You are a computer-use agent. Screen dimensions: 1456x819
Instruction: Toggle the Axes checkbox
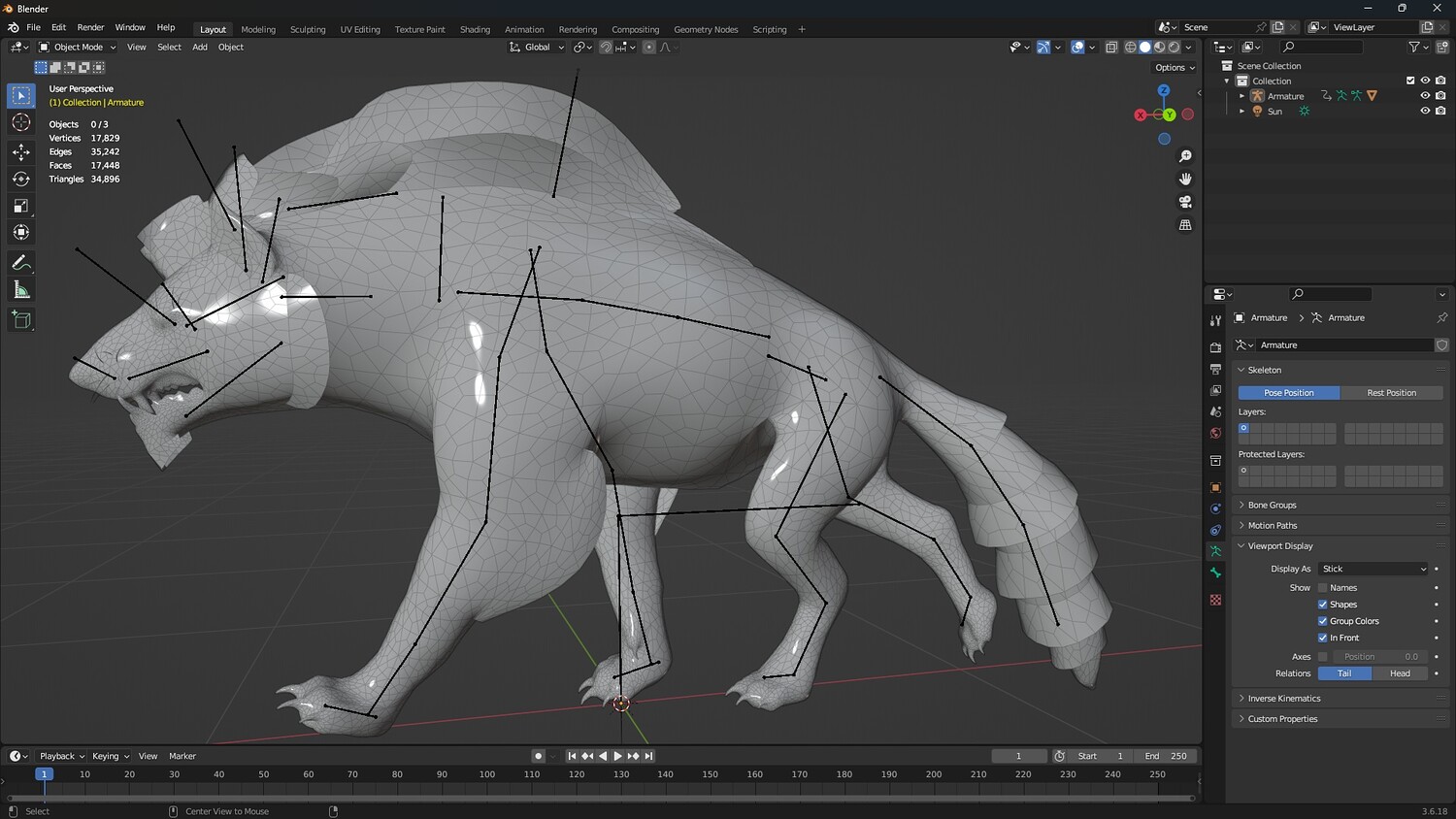tap(1322, 657)
